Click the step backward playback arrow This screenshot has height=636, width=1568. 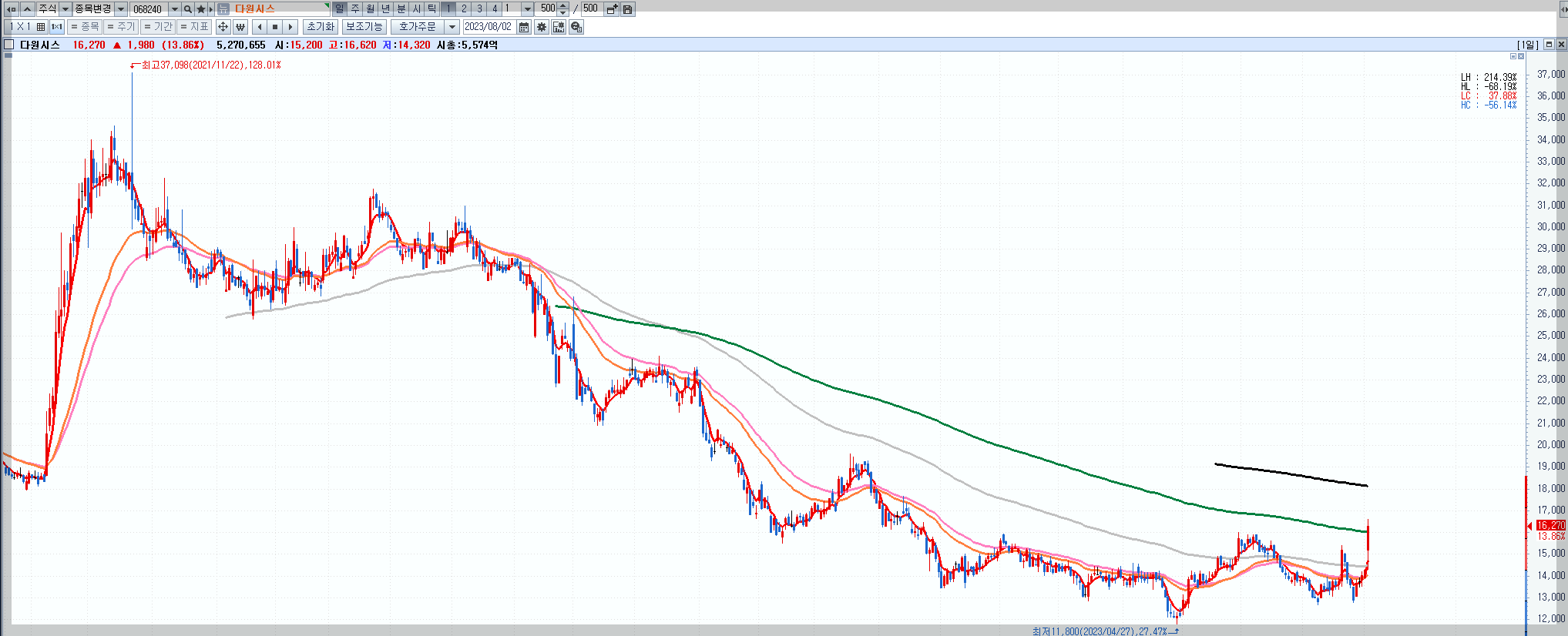[x=260, y=27]
